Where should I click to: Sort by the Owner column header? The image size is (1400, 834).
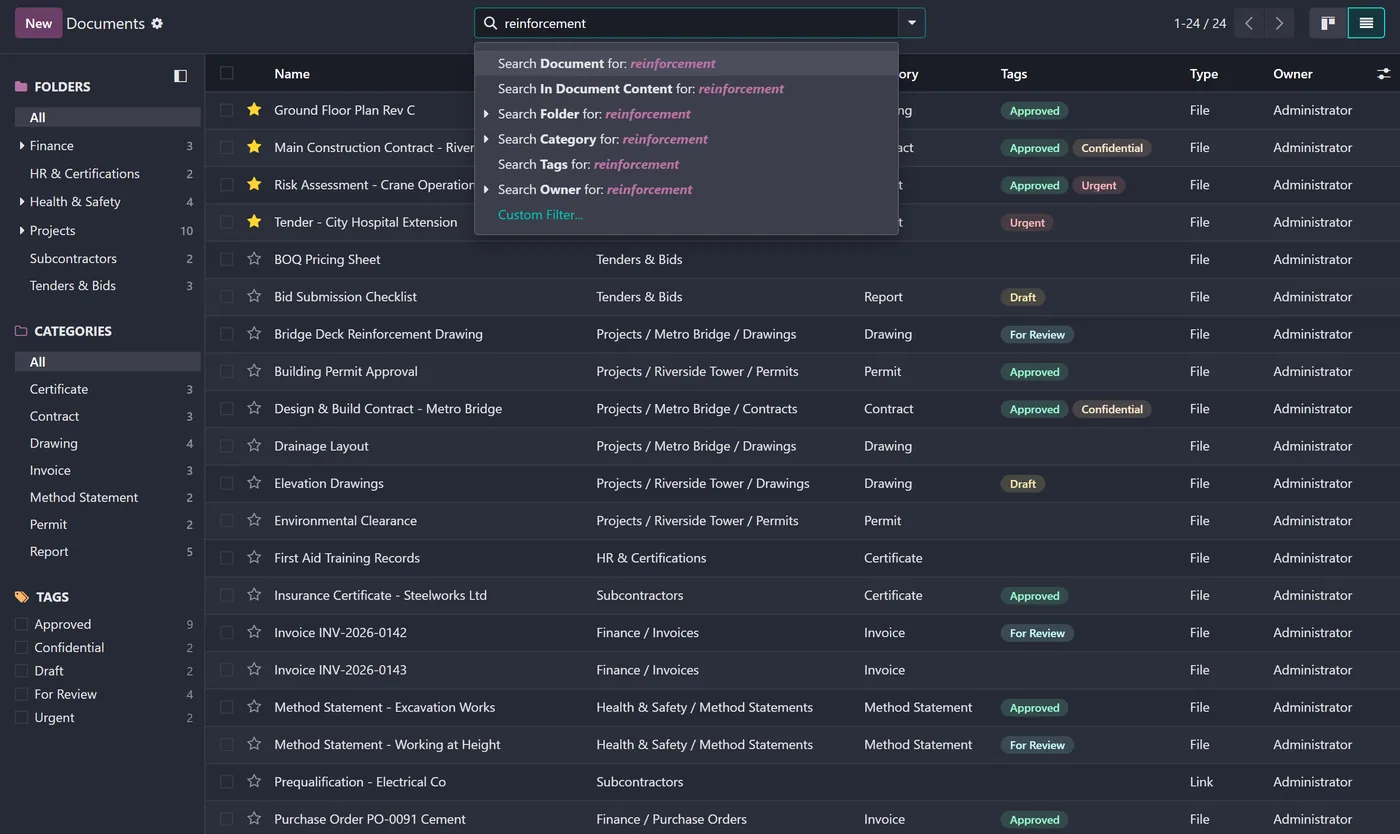[x=1293, y=74]
